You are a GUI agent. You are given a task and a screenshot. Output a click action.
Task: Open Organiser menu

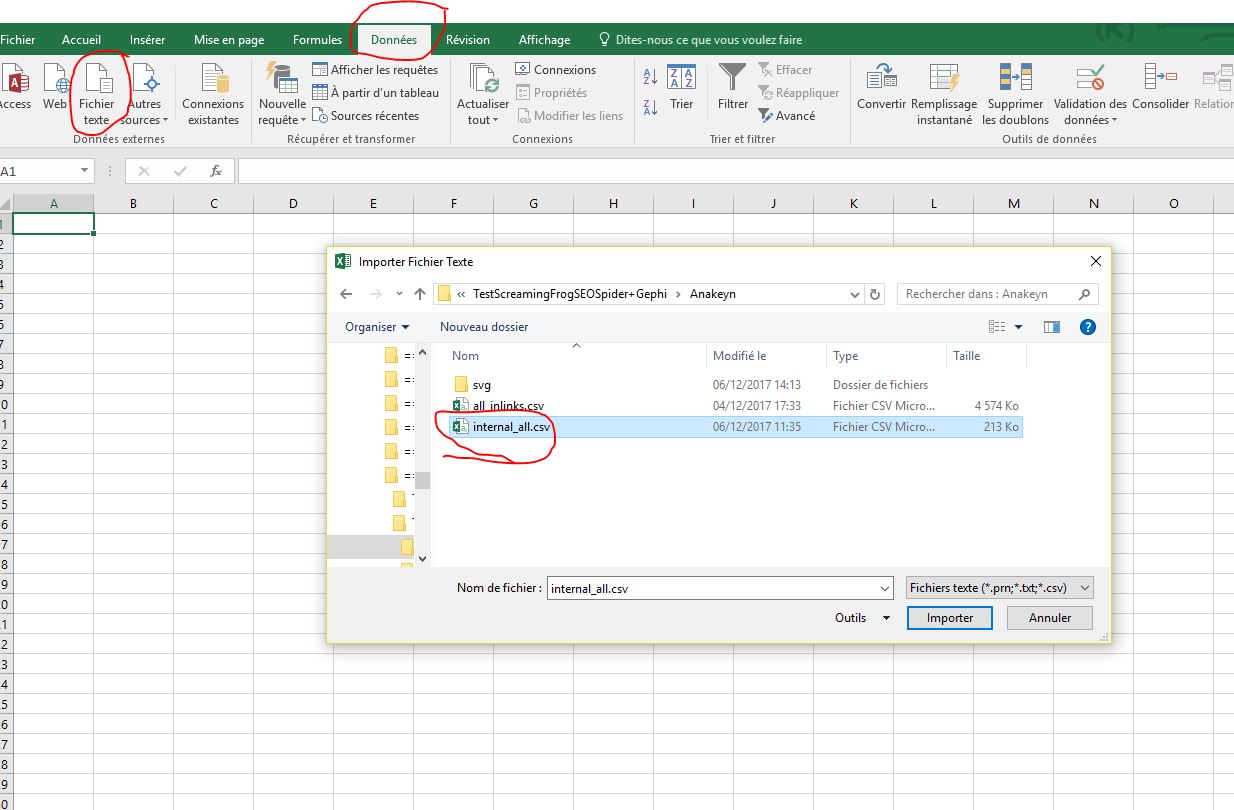tap(377, 327)
